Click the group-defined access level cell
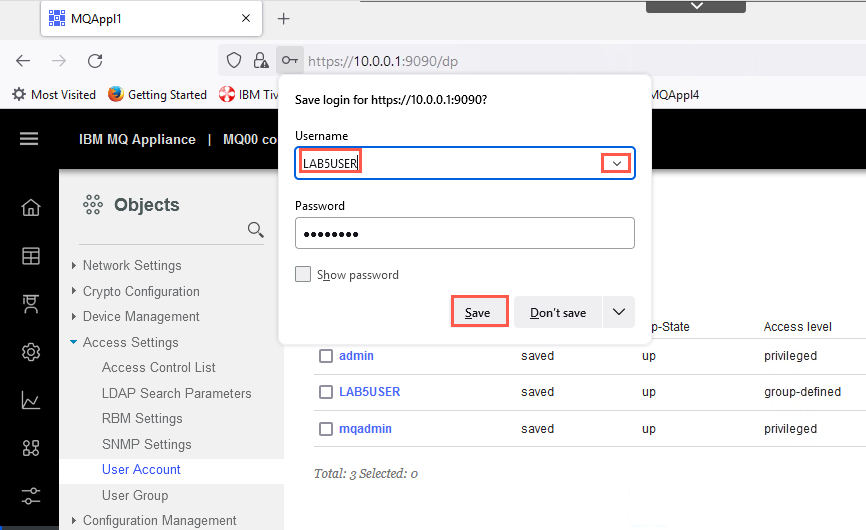Viewport: 866px width, 530px height. [802, 391]
